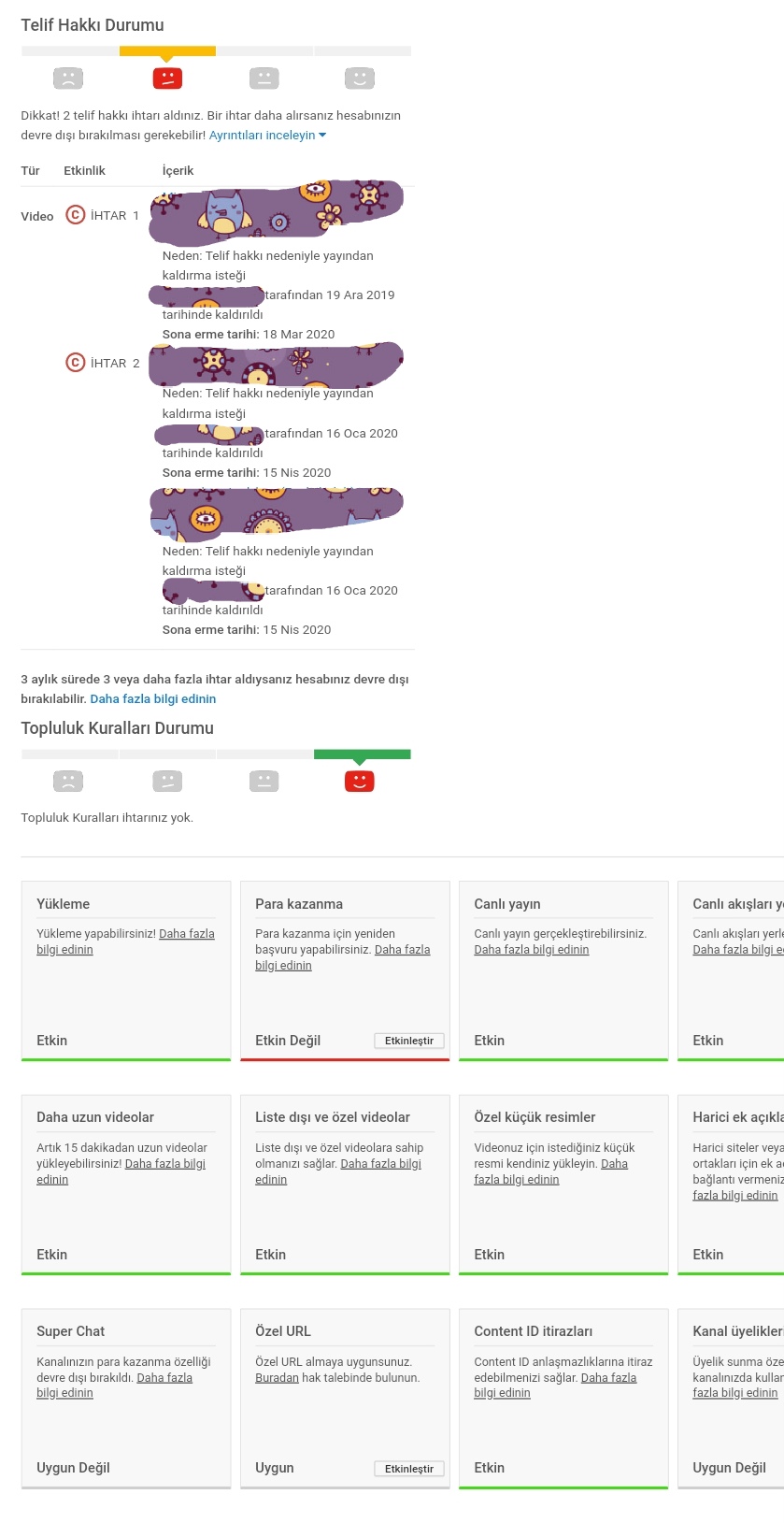Click Etkinleştir button in Özel URL card
This screenshot has width=784, height=1523.
pos(409,1469)
